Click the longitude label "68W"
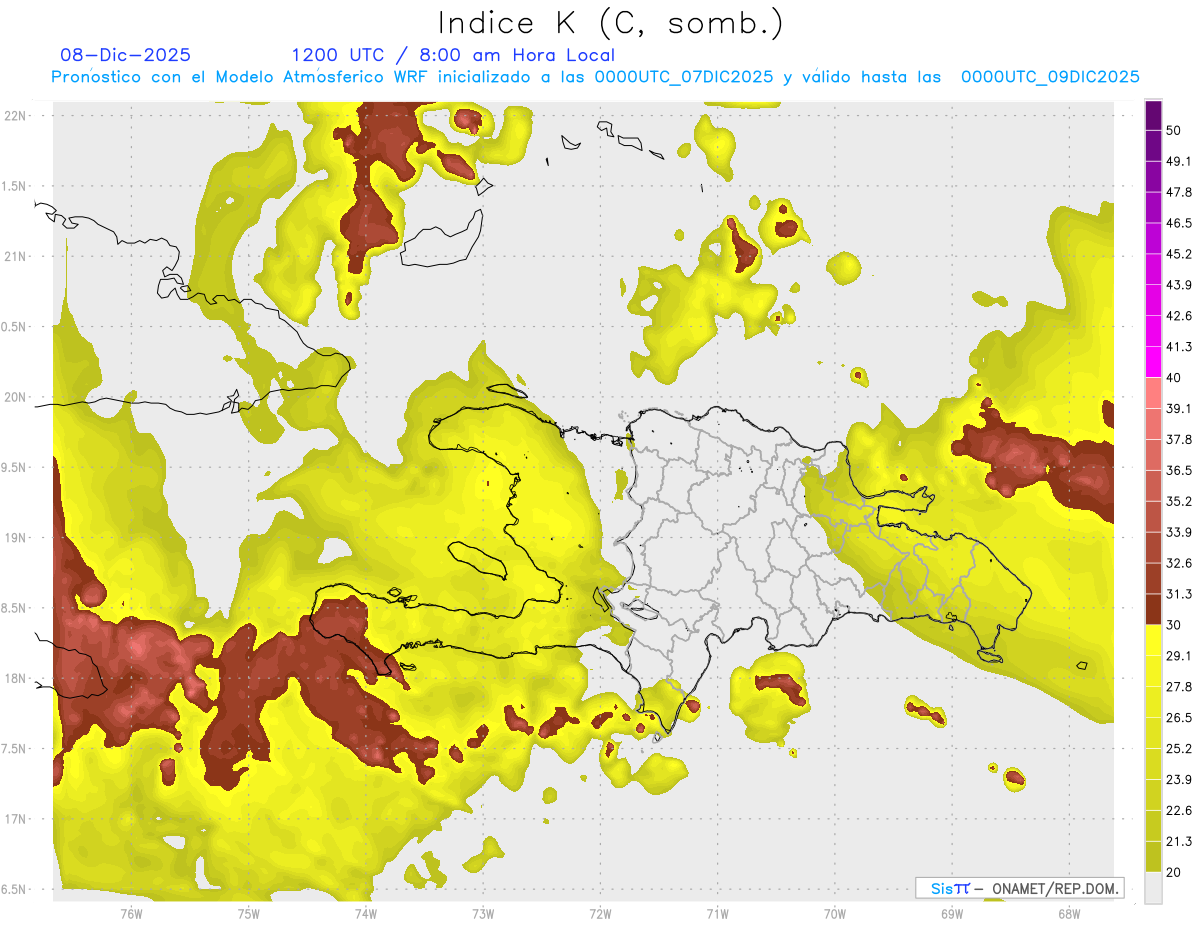This screenshot has width=1200, height=927. click(1068, 912)
